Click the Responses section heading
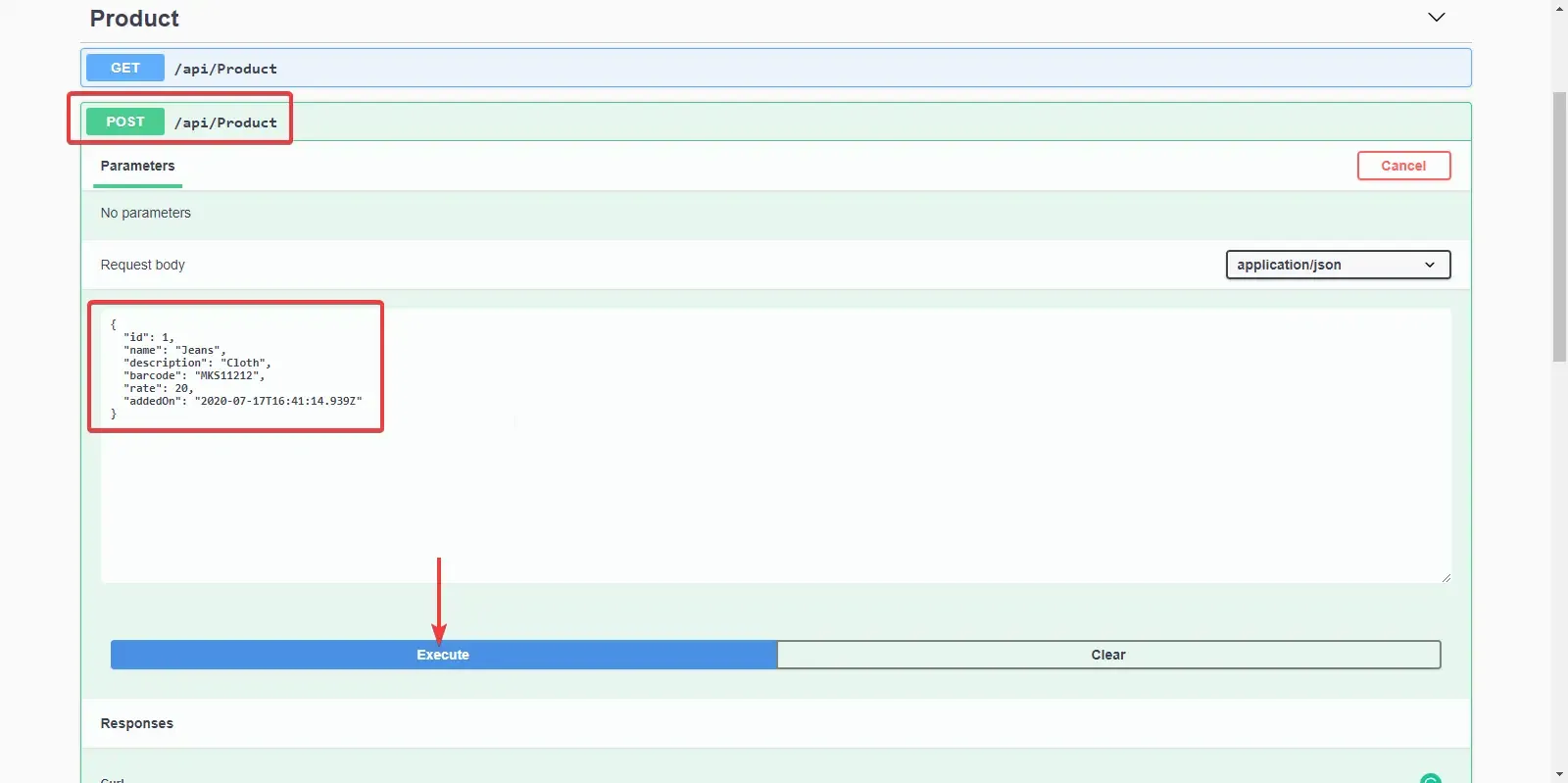The height and width of the screenshot is (783, 1568). click(x=137, y=723)
